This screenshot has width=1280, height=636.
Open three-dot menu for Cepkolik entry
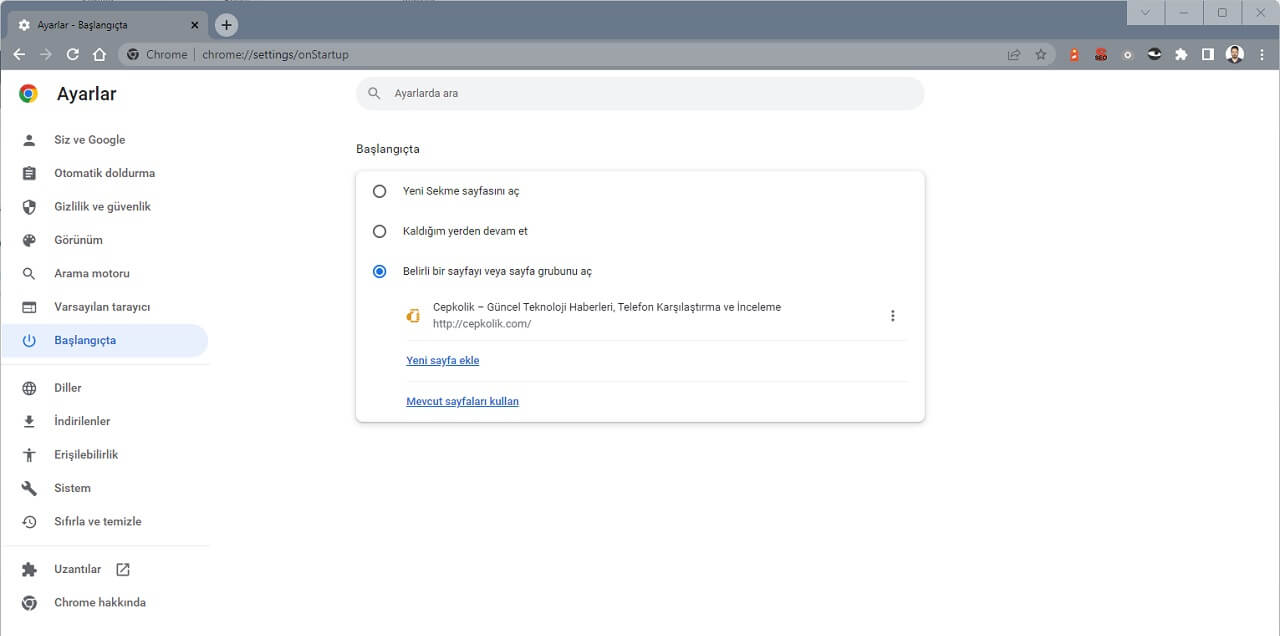coord(892,316)
